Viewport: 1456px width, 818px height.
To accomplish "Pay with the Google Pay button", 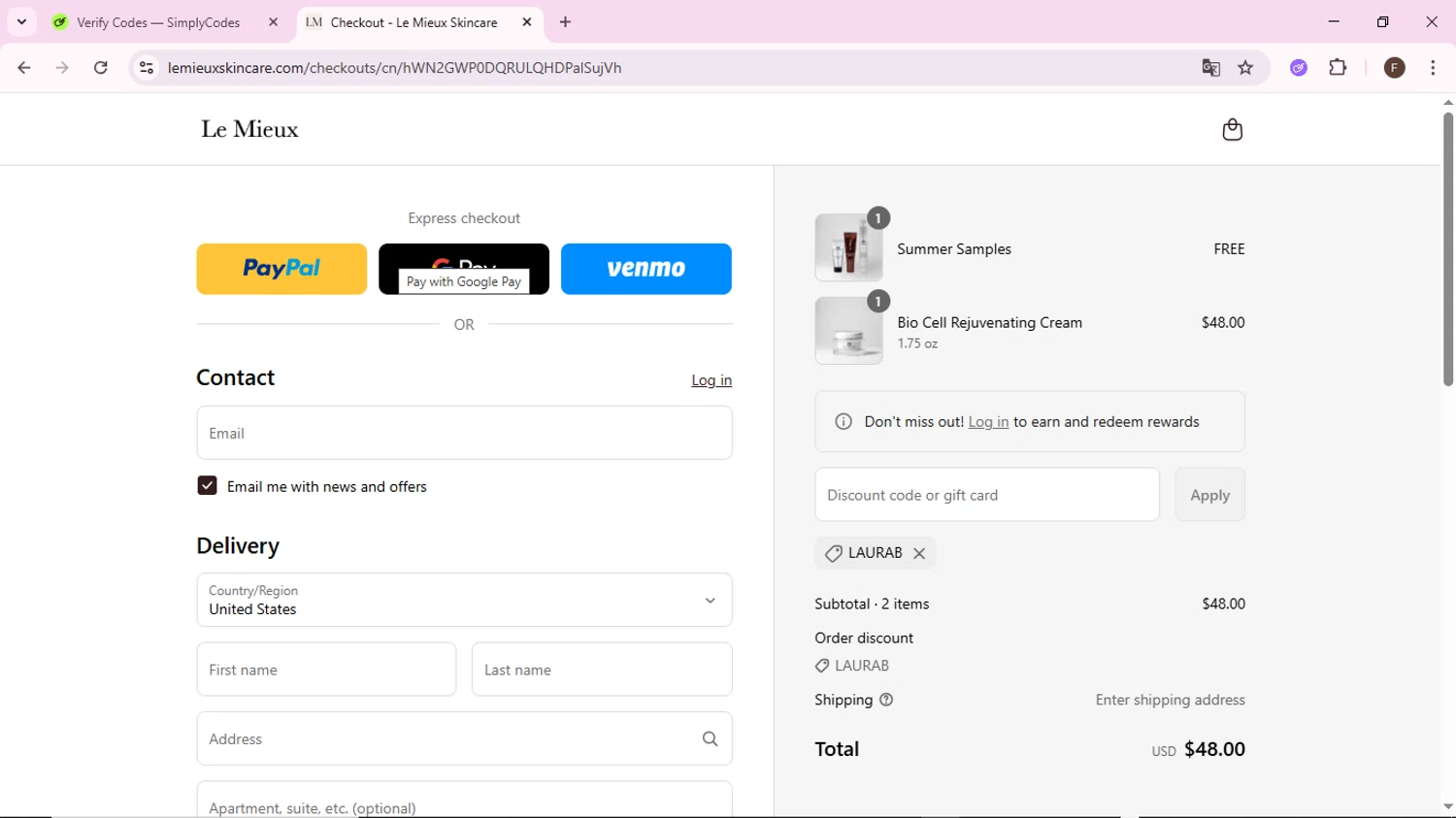I will point(464,269).
